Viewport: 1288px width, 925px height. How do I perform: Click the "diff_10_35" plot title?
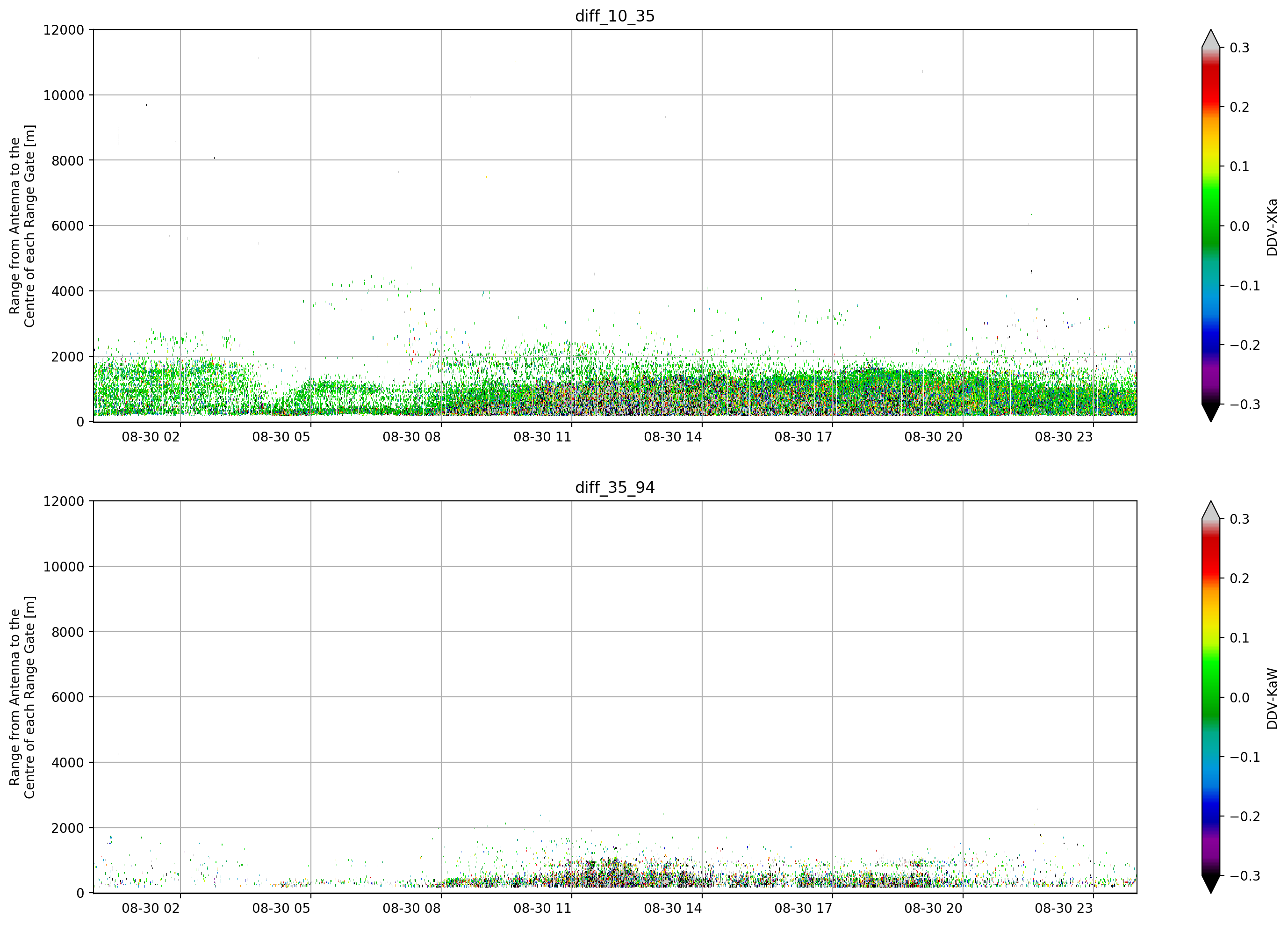pos(614,16)
